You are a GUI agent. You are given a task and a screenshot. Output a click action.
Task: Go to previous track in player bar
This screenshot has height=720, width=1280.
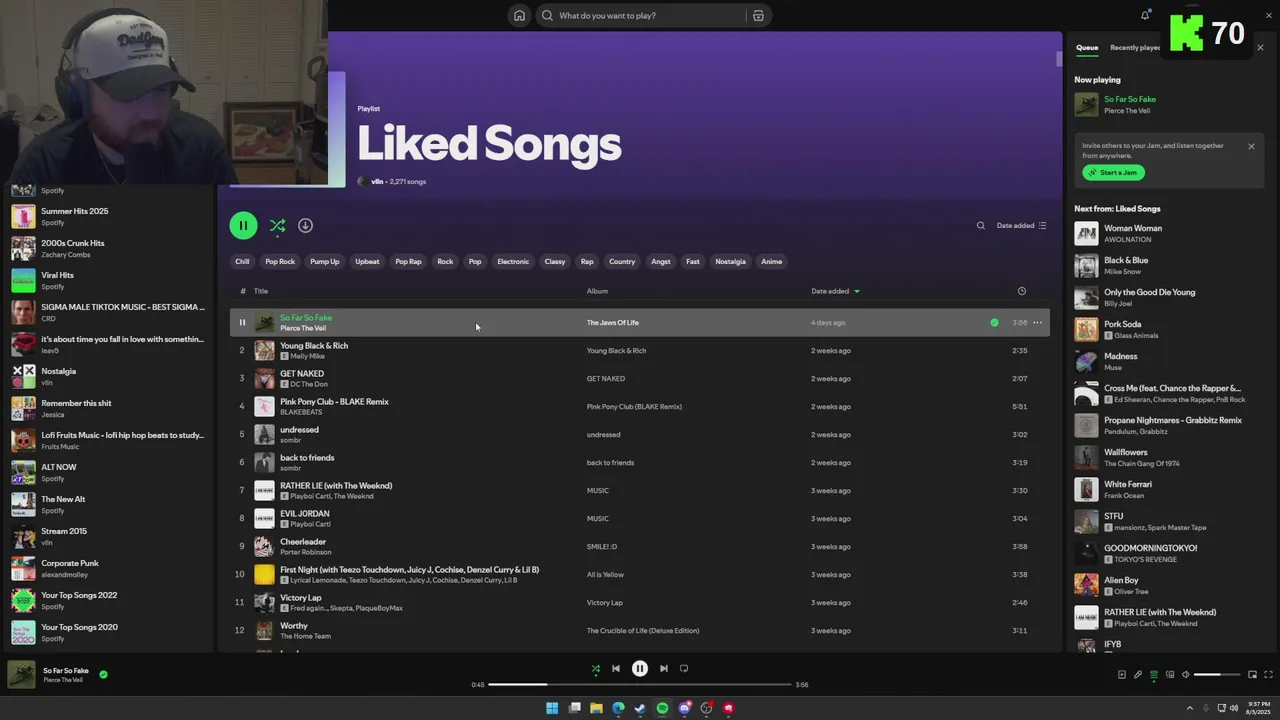pyautogui.click(x=616, y=669)
